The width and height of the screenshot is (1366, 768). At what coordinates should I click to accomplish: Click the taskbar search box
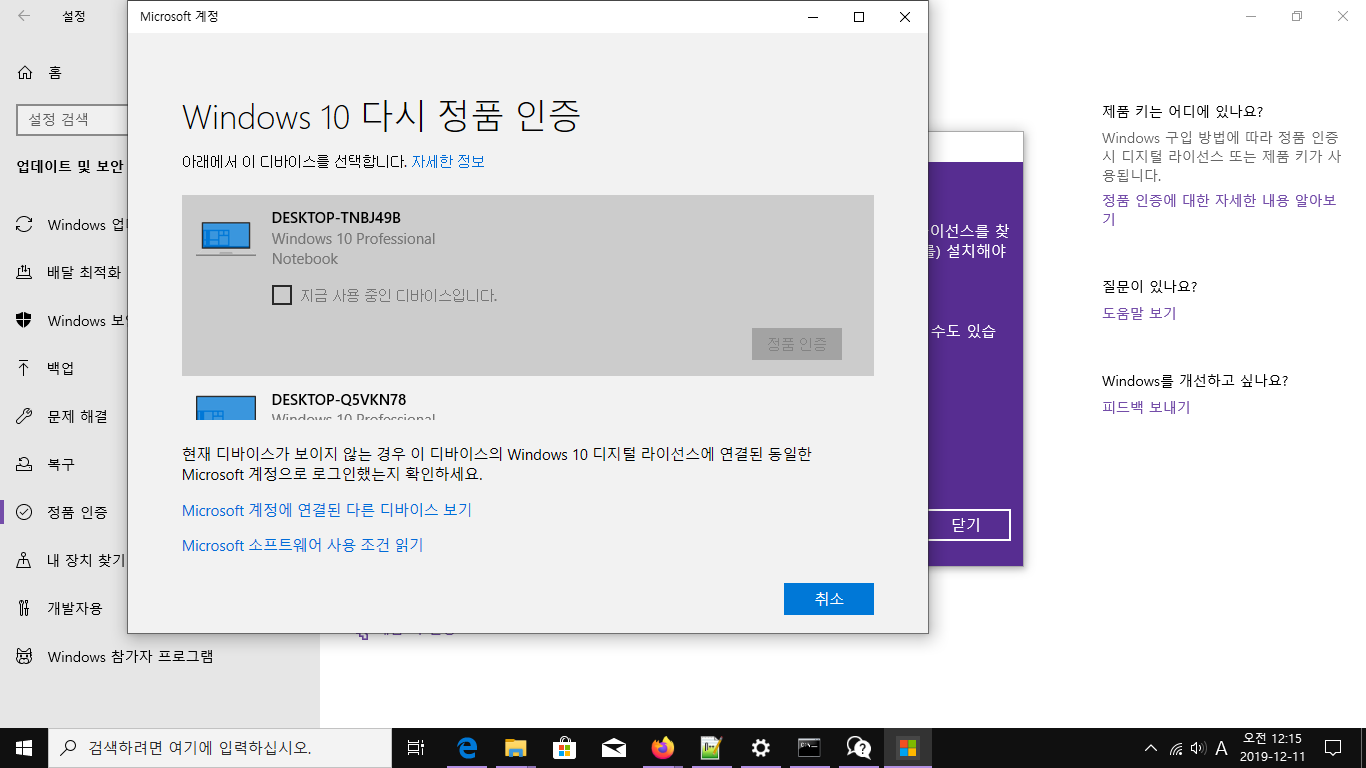(x=220, y=748)
